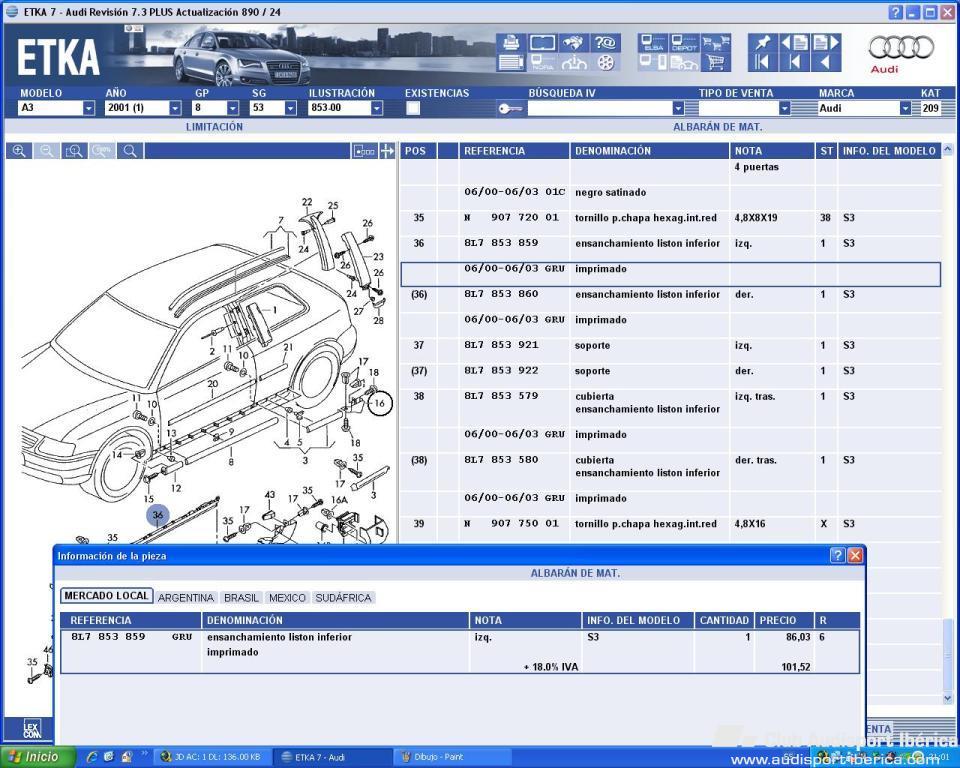The image size is (960, 768).
Task: Click the ELSA icon in the toolbar
Action: pos(655,43)
